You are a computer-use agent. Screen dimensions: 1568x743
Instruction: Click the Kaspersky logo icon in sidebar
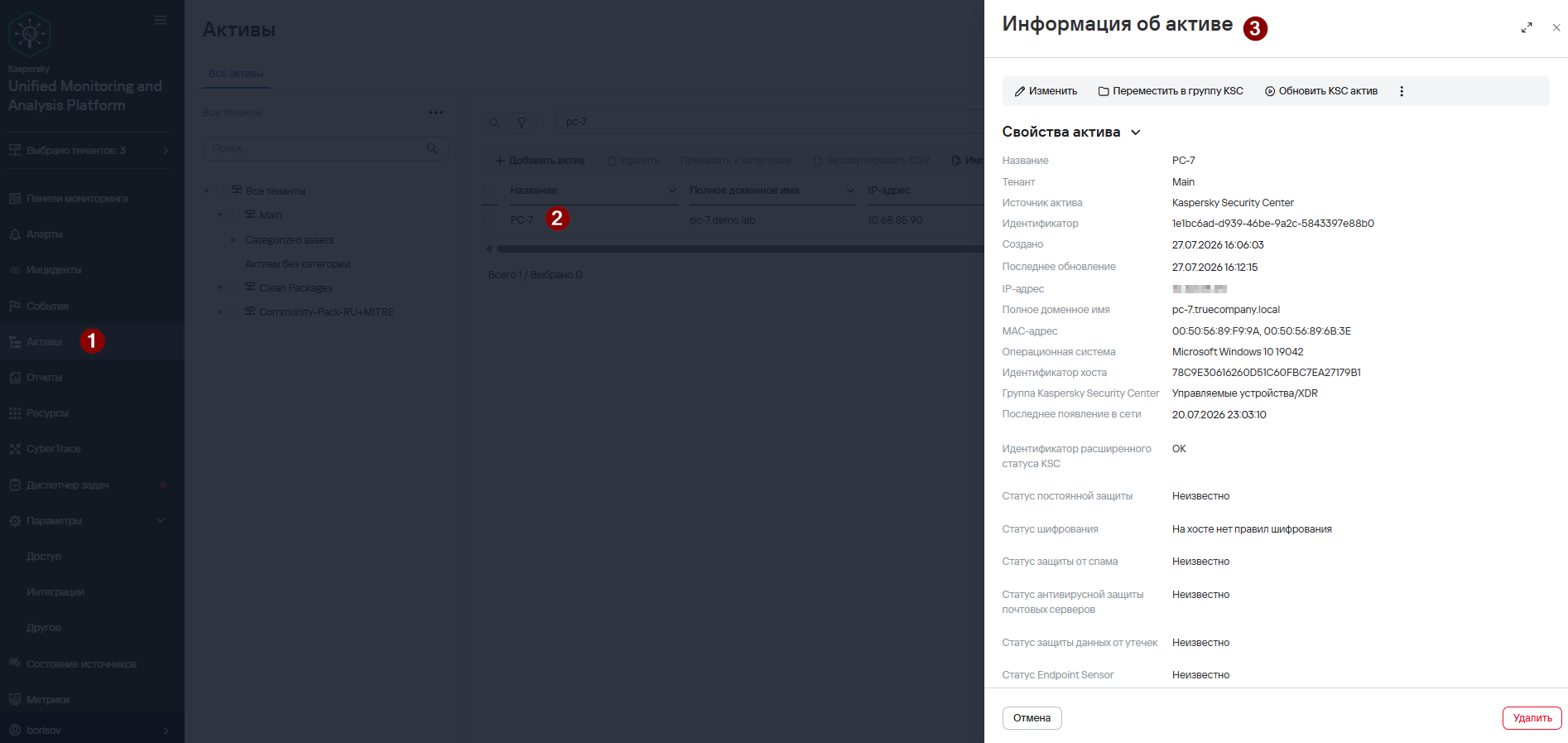click(30, 34)
